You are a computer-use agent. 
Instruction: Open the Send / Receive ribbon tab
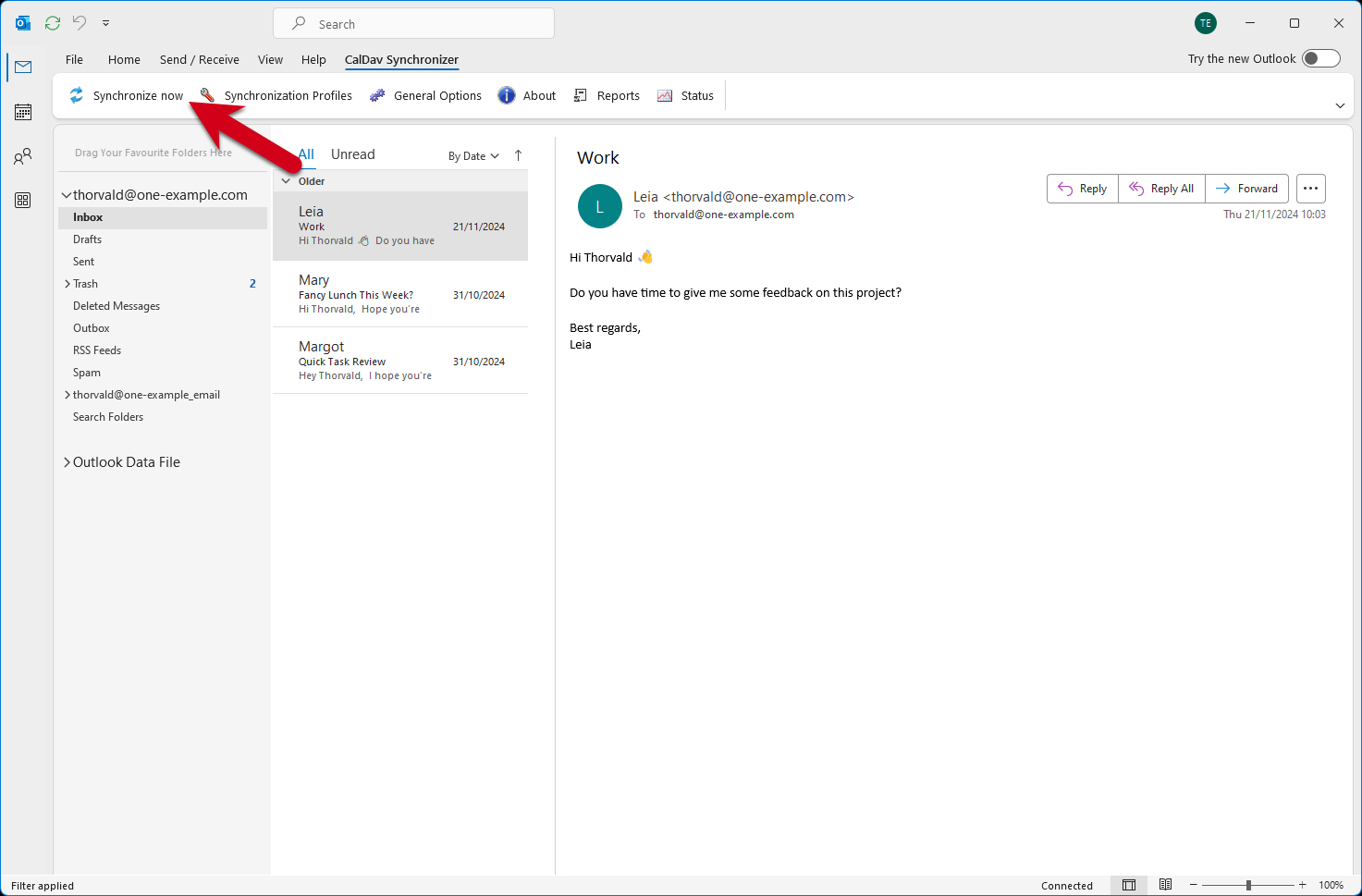click(x=199, y=59)
